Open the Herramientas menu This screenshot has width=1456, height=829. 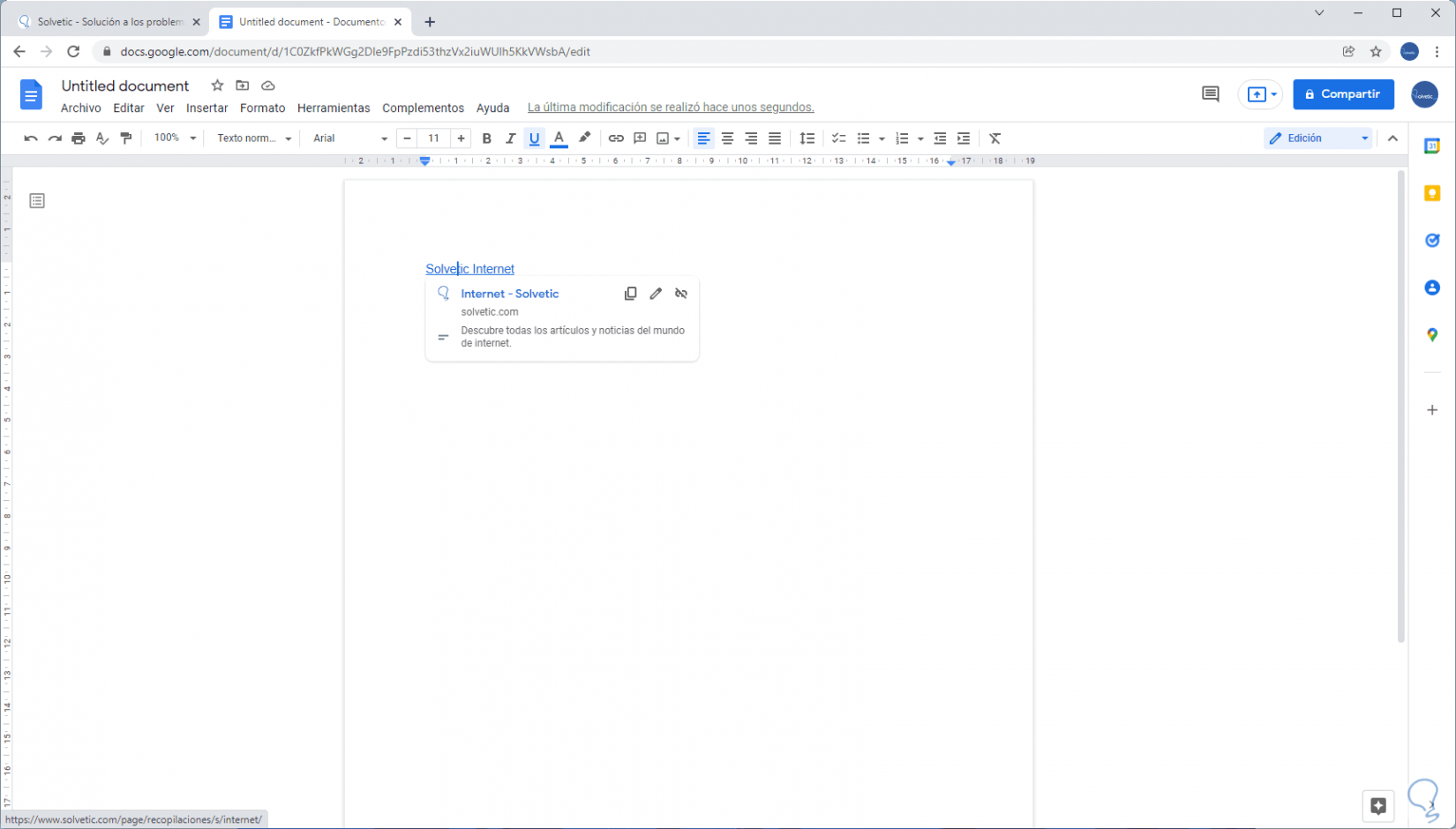coord(334,108)
